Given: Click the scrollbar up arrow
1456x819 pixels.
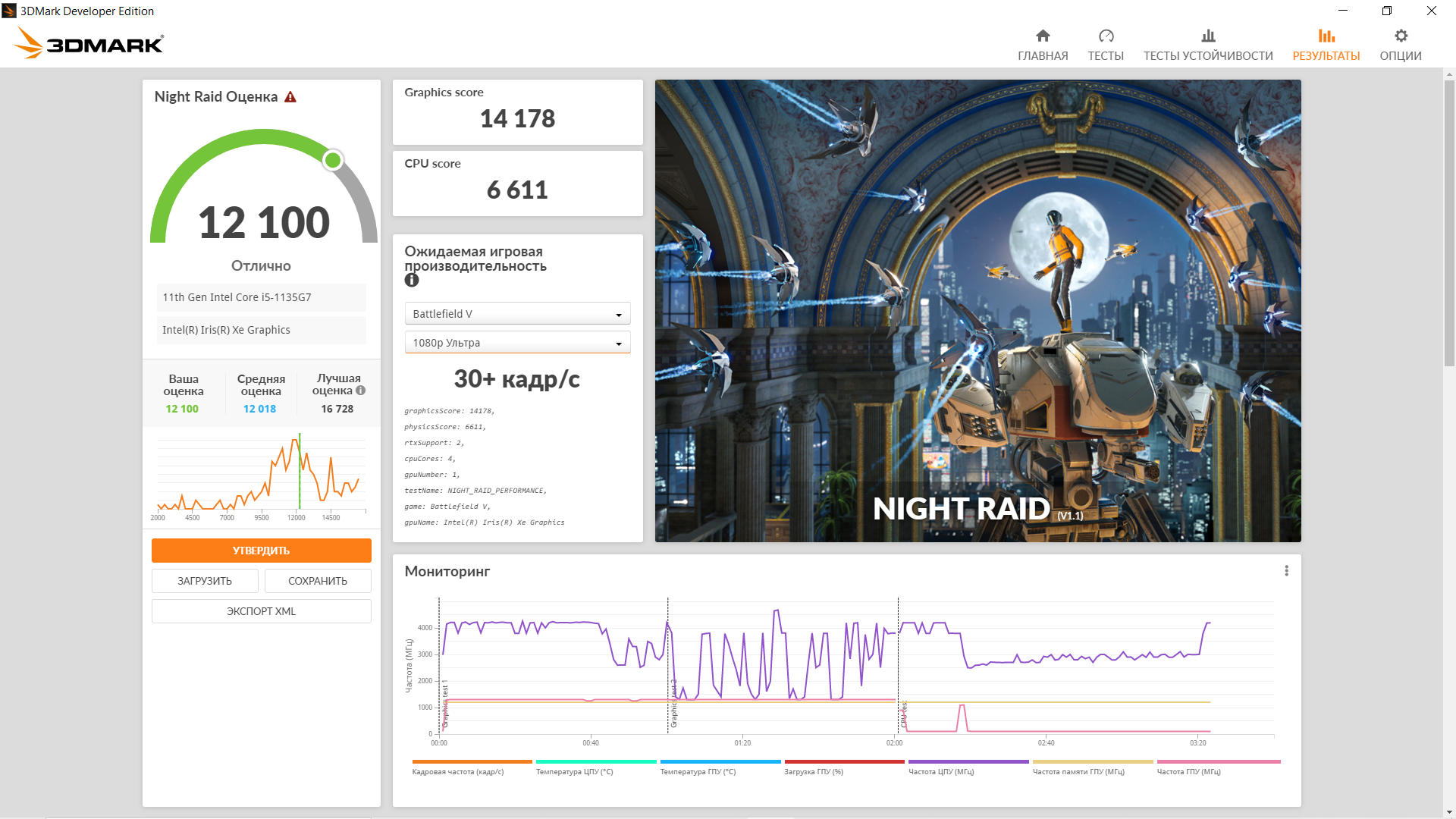Looking at the screenshot, I should pyautogui.click(x=1449, y=74).
